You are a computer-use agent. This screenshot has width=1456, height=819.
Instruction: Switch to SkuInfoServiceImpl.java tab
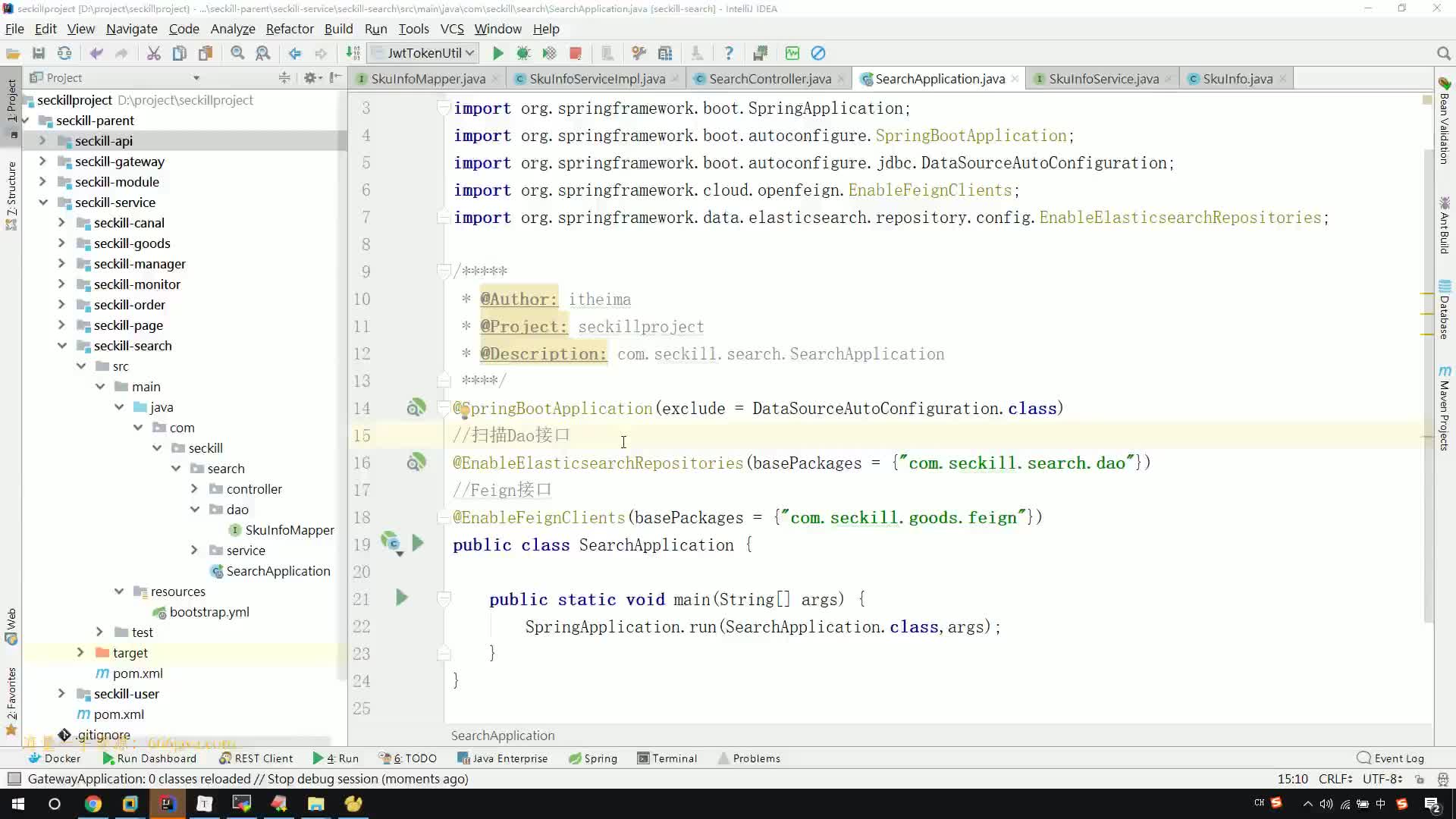pos(597,79)
